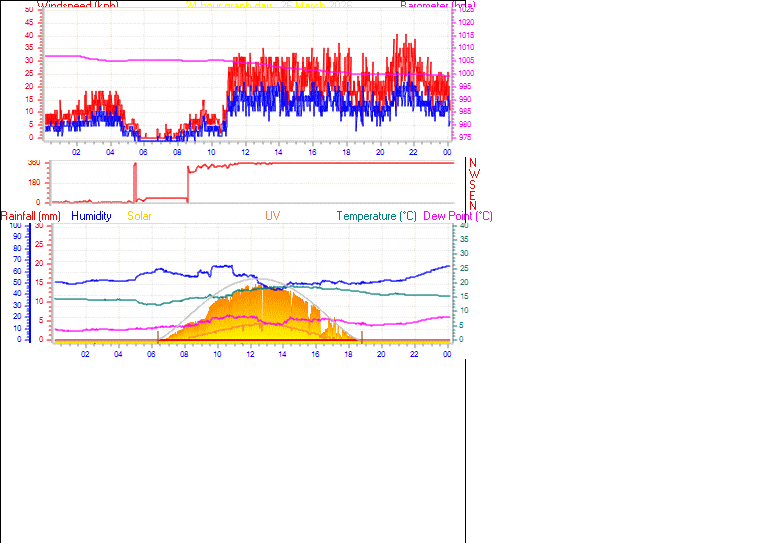
Task: Select the Temperature (°C) legend label
Action: point(376,216)
